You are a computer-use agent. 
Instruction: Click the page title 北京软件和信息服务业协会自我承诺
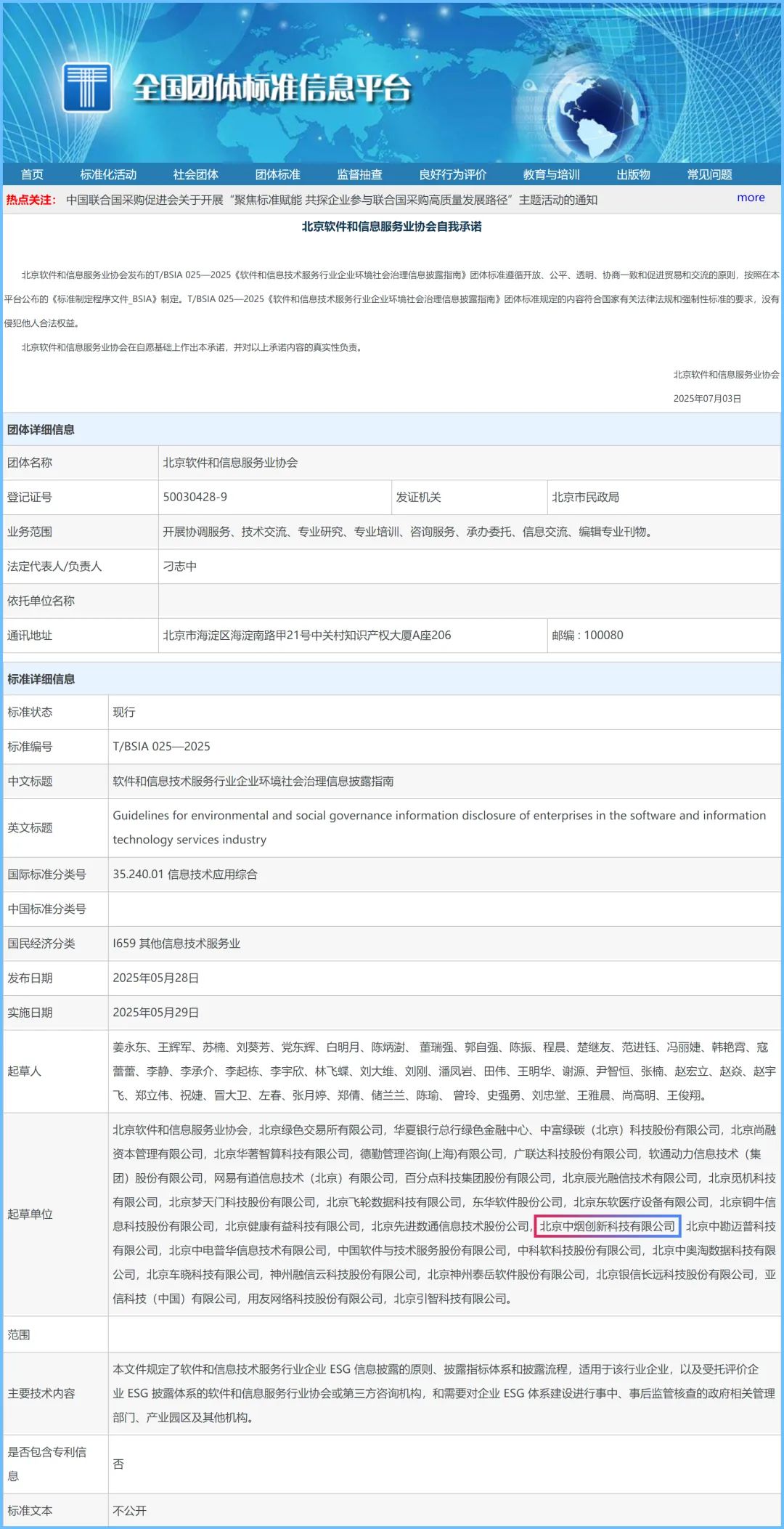point(392,227)
